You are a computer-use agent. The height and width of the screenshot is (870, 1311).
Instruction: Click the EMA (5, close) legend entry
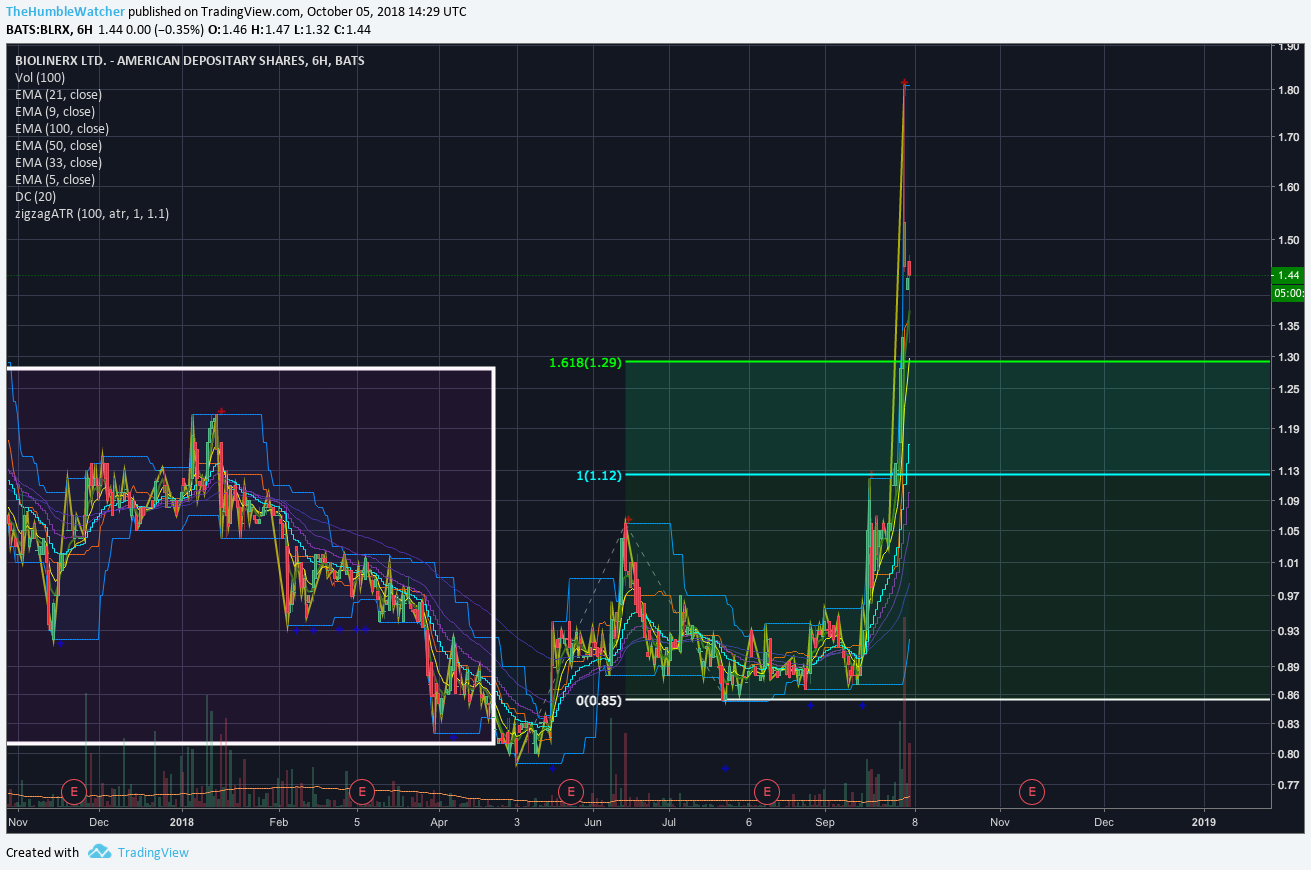pyautogui.click(x=55, y=179)
